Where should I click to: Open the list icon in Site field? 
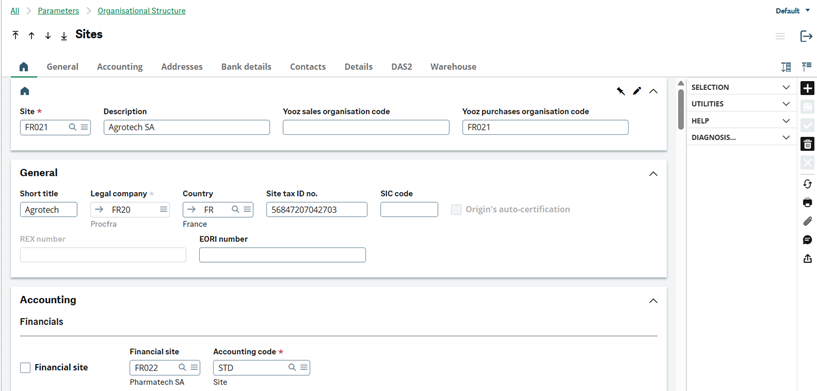click(x=84, y=127)
